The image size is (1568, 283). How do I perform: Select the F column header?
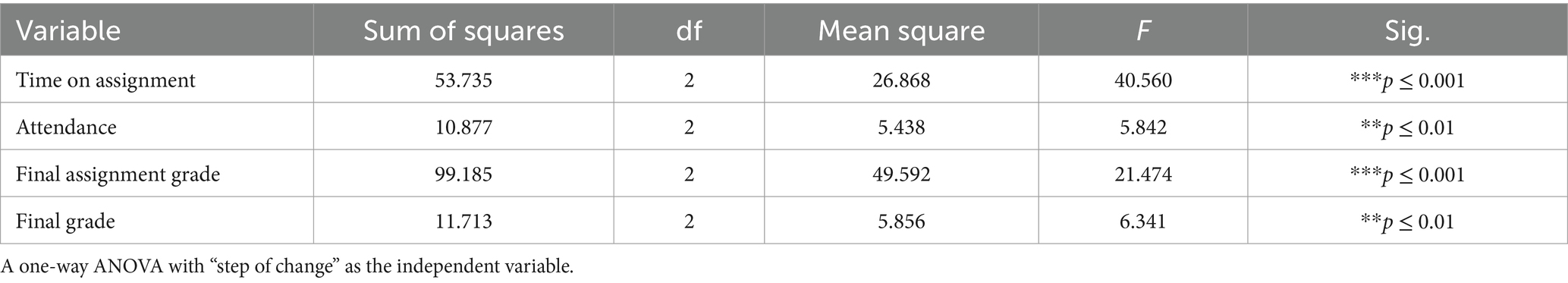pos(1143,30)
